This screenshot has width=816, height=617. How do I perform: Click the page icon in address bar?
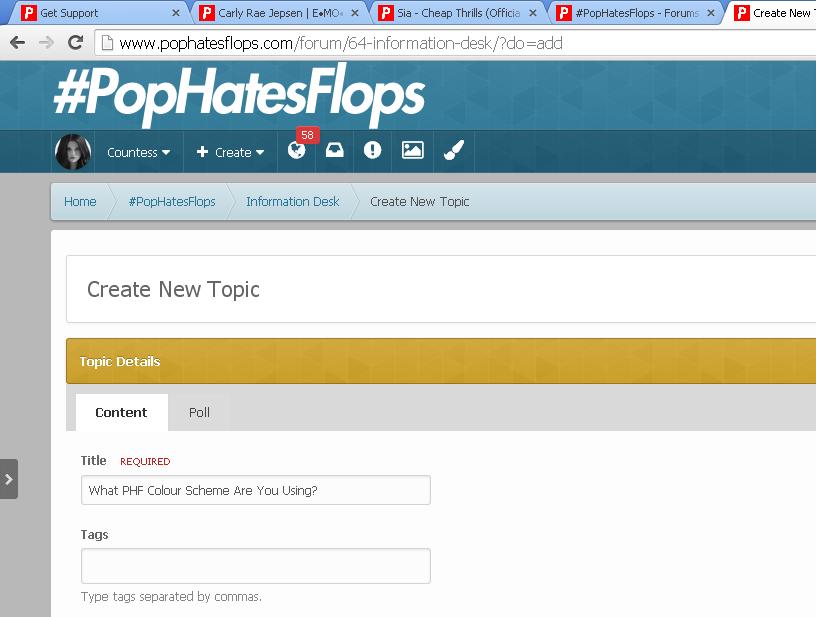107,43
